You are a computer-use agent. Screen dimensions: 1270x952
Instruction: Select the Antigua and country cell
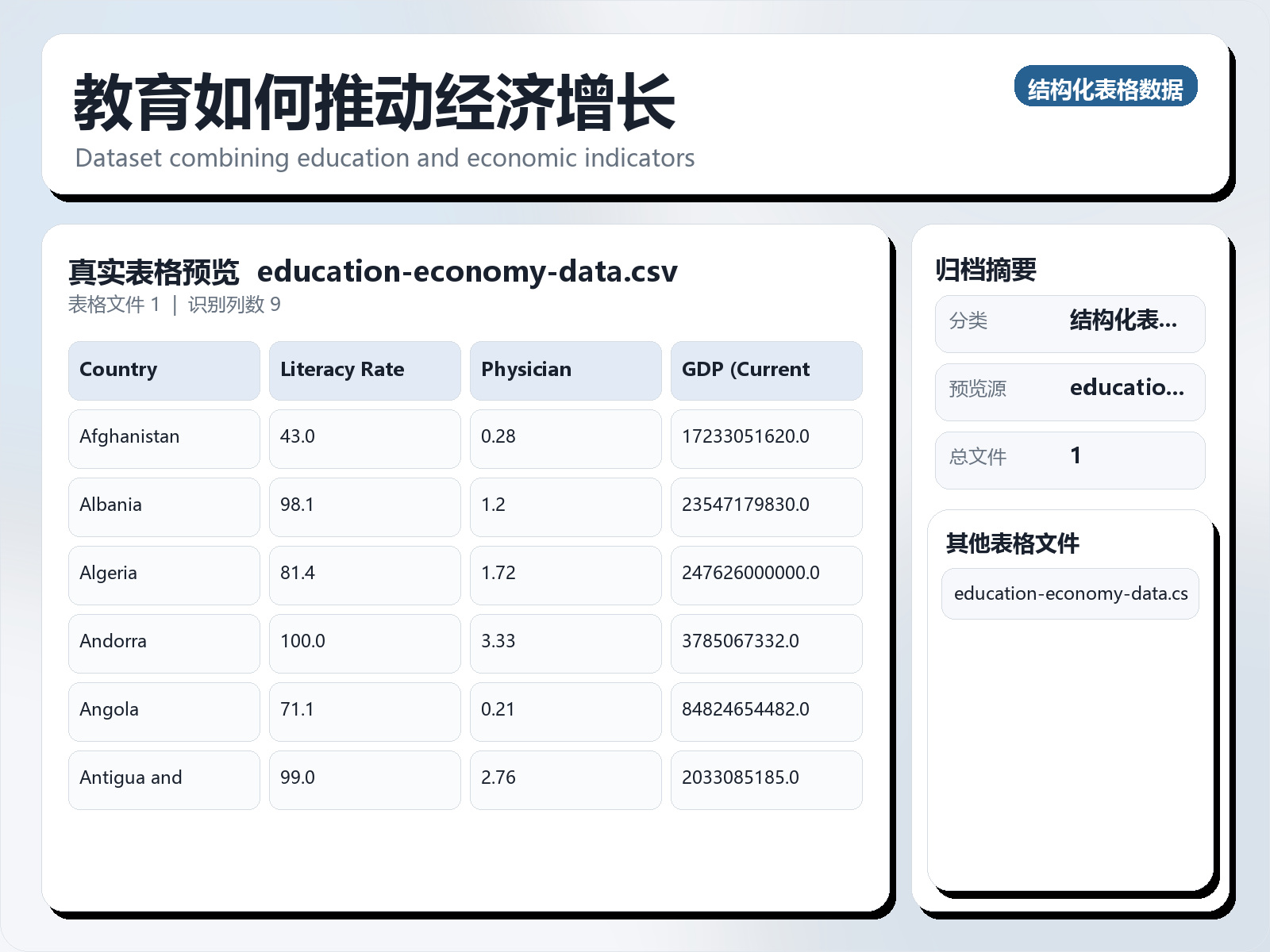click(164, 779)
